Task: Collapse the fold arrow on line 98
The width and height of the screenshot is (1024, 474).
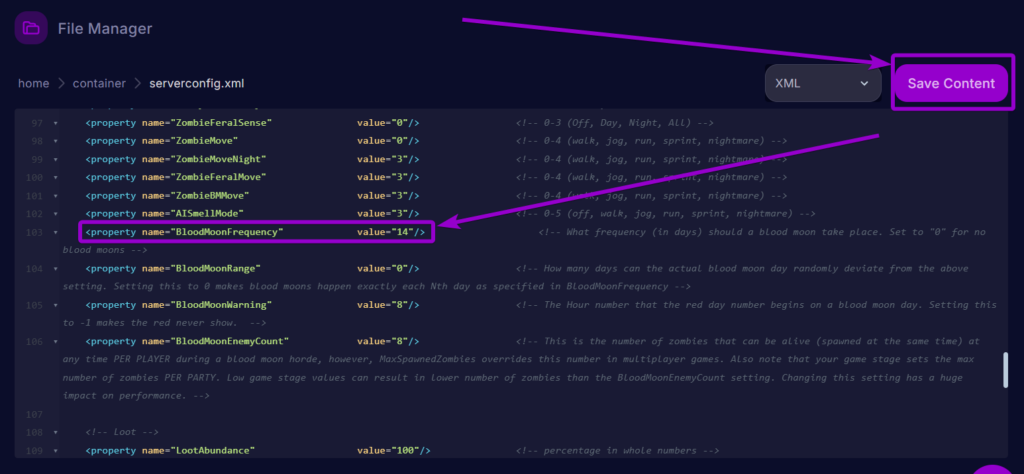Action: (55, 141)
